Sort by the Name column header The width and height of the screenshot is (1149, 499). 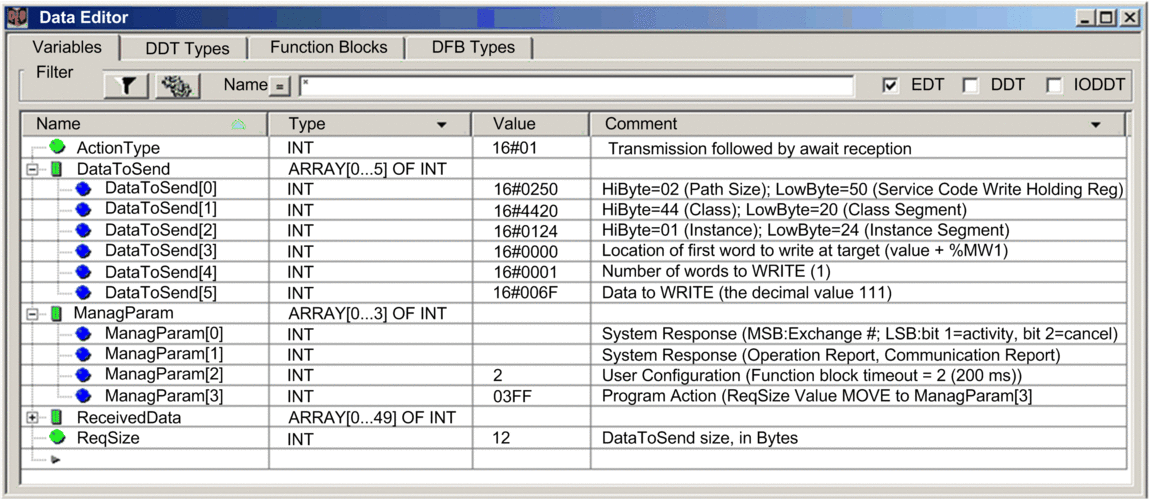point(140,124)
